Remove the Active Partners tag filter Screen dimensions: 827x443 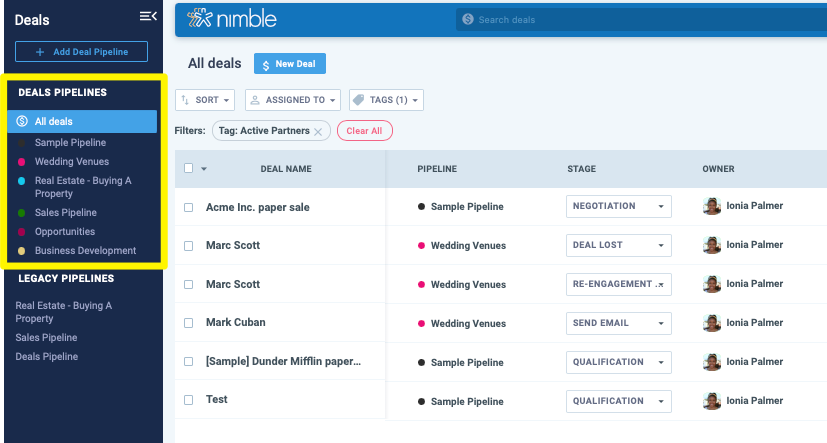pyautogui.click(x=318, y=132)
